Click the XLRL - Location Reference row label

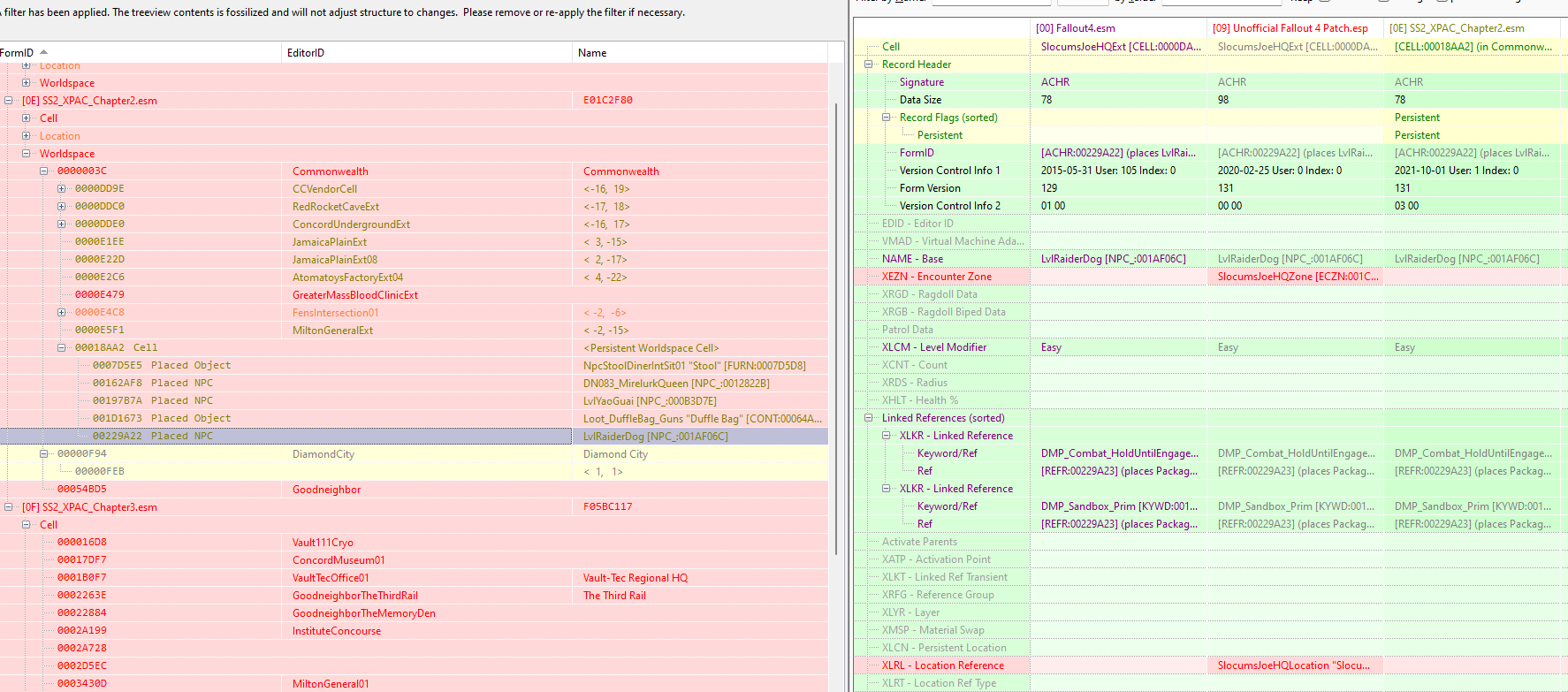(942, 665)
